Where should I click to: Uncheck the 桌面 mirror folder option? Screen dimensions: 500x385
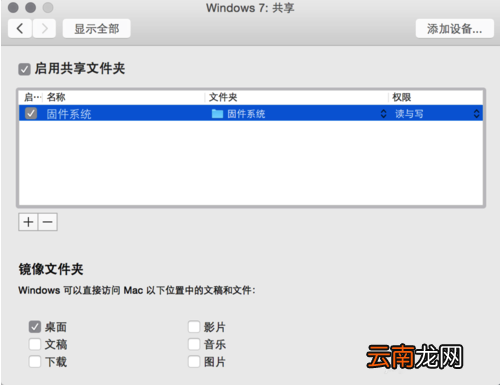35,327
